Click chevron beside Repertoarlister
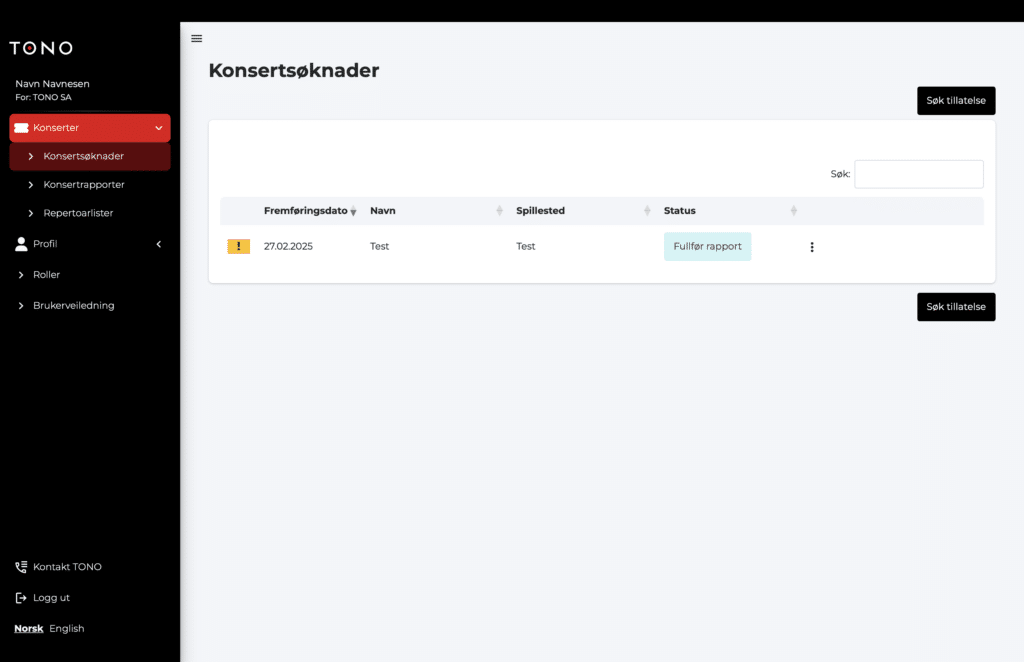The height and width of the screenshot is (662, 1024). (x=31, y=213)
